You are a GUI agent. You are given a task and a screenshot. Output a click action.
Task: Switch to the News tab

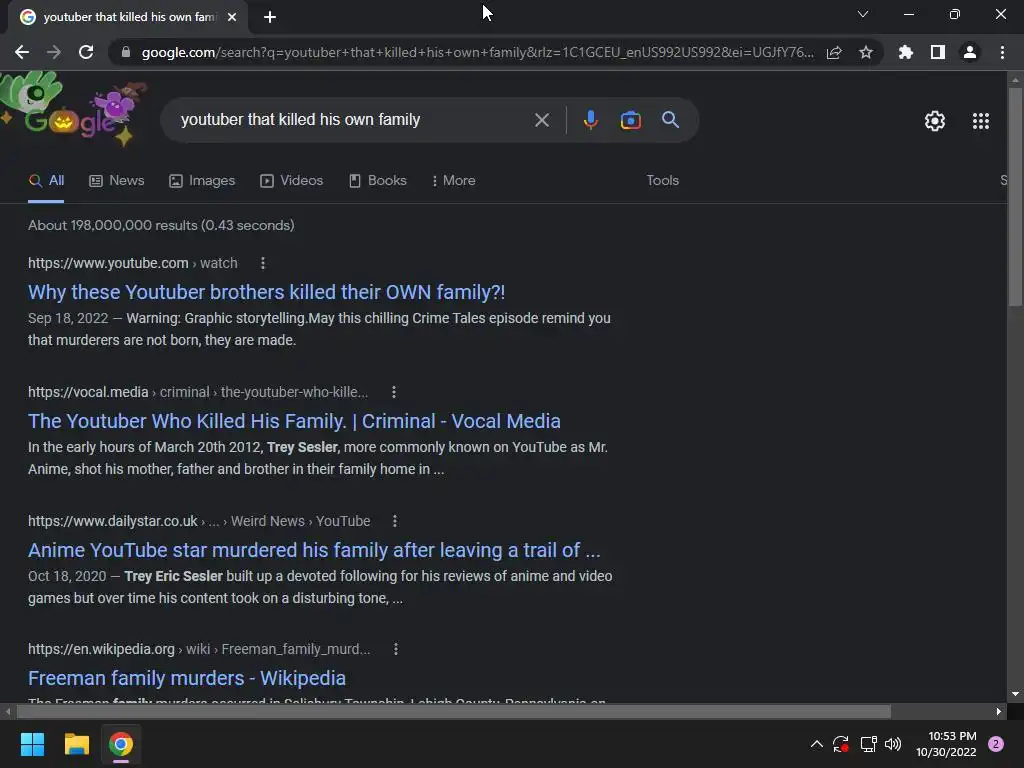point(116,181)
